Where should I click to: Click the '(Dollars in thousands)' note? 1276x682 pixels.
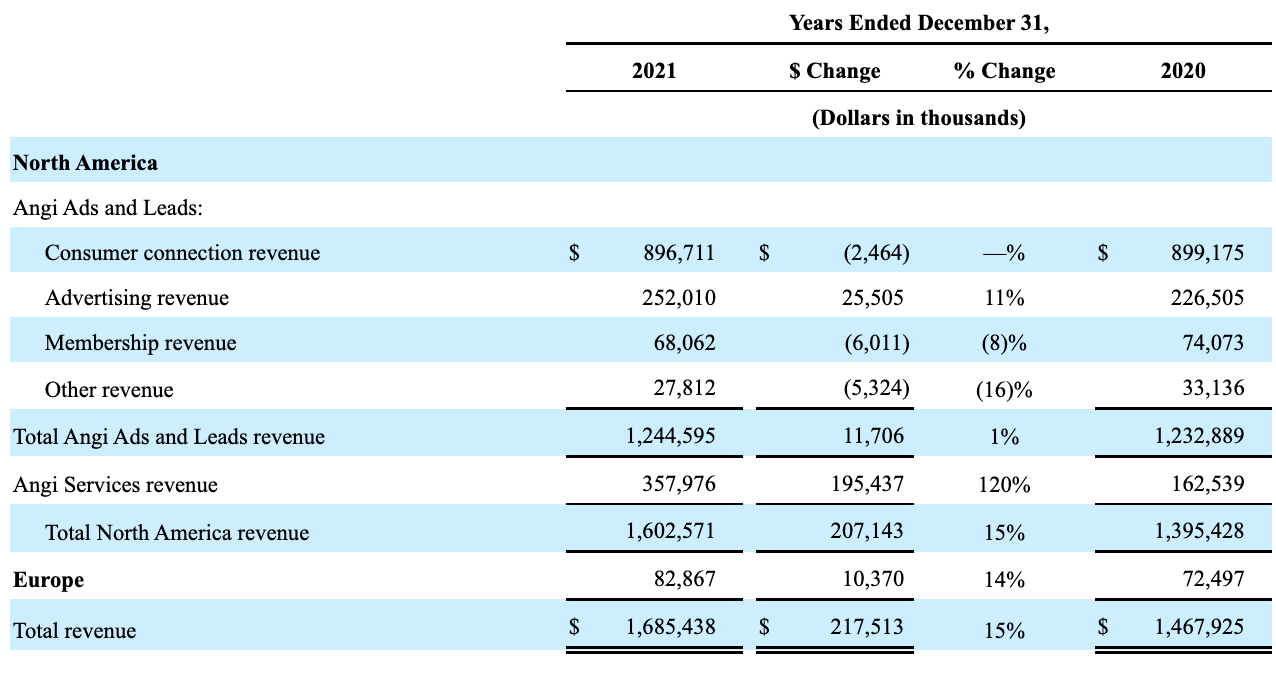pyautogui.click(x=919, y=118)
